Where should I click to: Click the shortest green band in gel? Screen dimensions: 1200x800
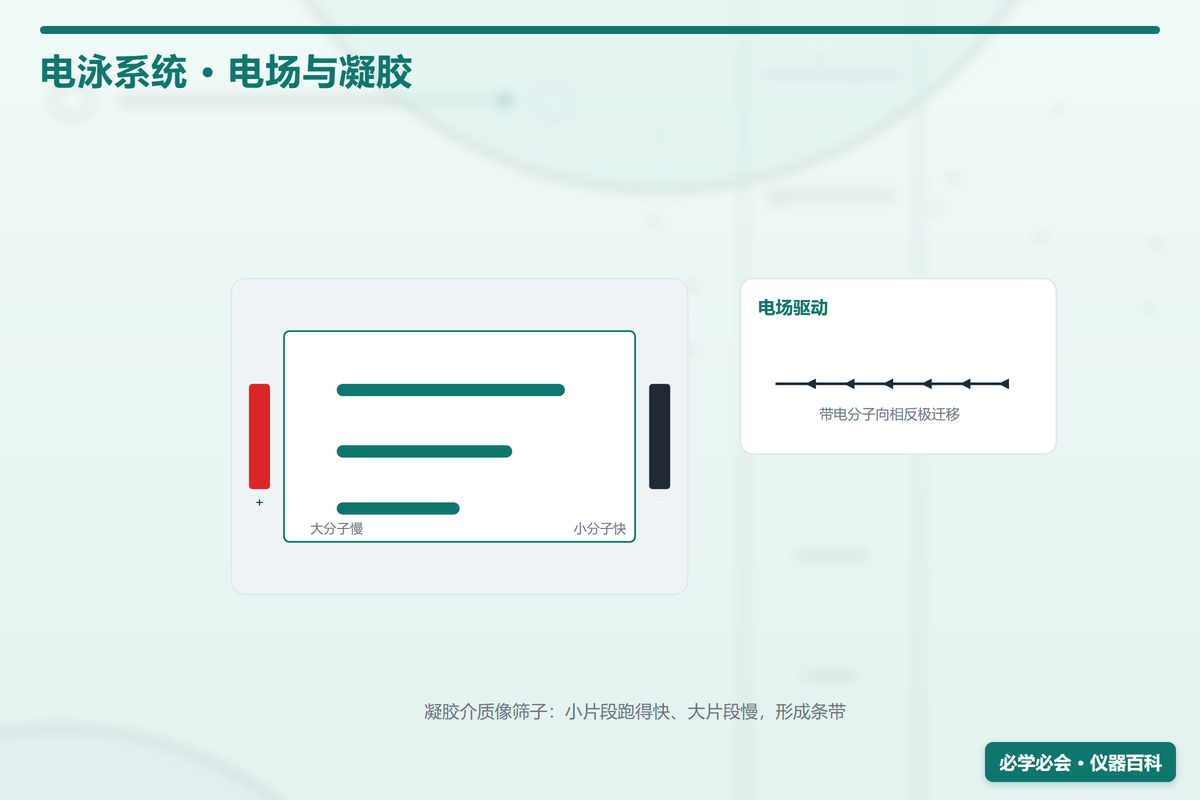[398, 508]
